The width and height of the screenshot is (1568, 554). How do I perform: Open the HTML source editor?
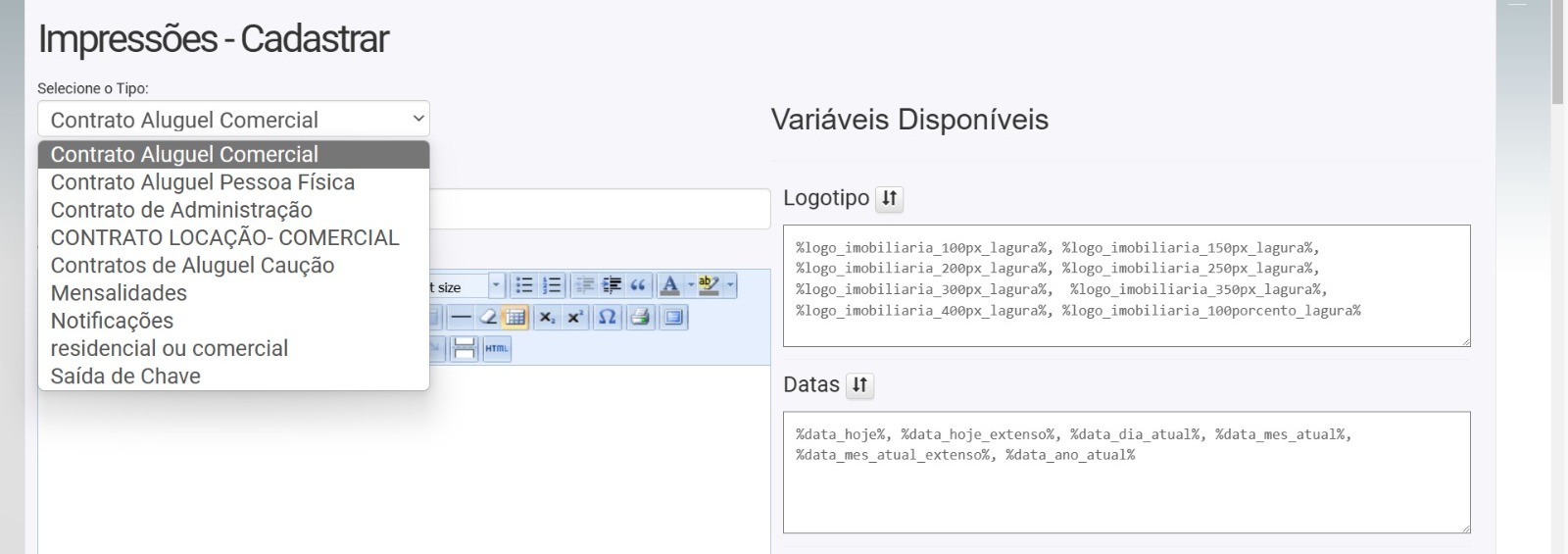497,348
